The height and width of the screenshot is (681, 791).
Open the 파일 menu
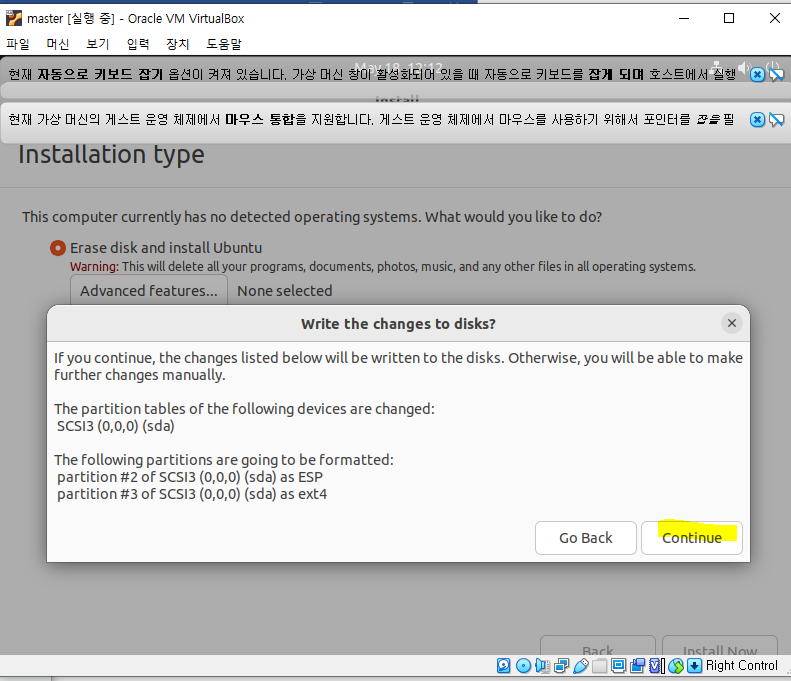tap(18, 44)
